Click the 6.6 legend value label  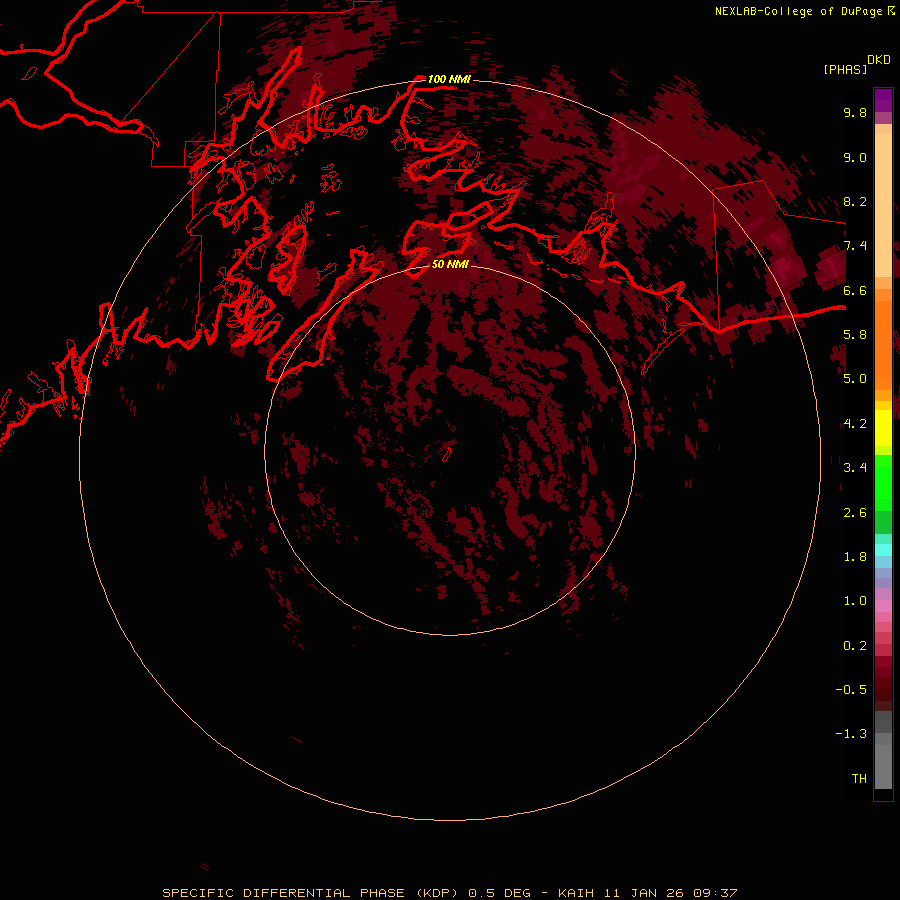[x=855, y=290]
